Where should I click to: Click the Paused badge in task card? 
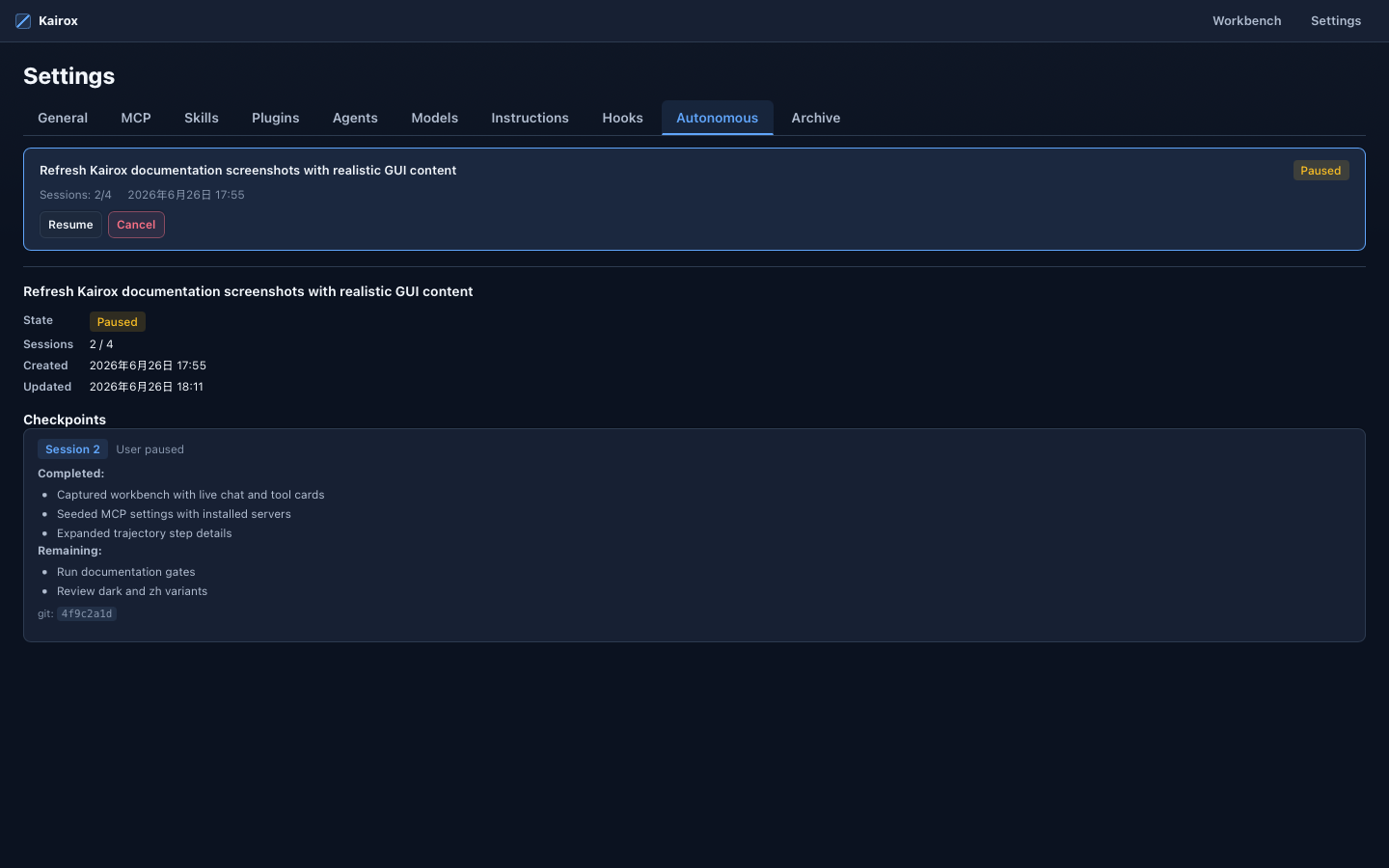coord(1321,171)
